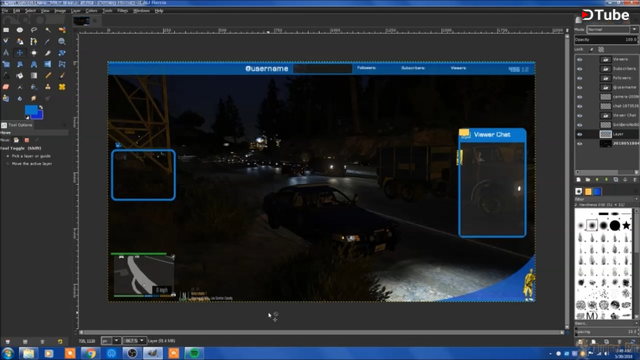The width and height of the screenshot is (640, 360).
Task: Select the Heal tool
Action: (62, 87)
